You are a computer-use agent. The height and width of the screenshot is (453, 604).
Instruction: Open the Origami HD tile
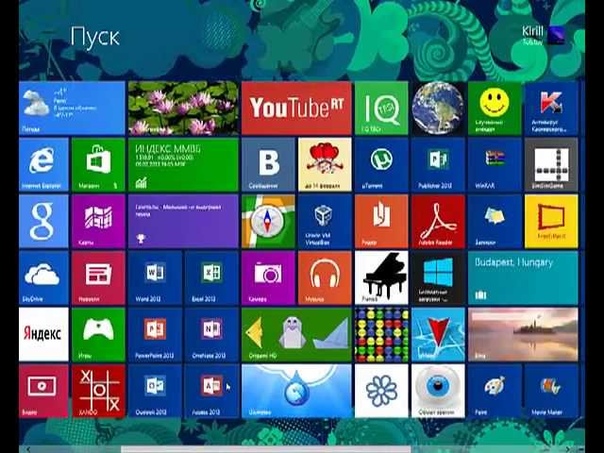296,334
